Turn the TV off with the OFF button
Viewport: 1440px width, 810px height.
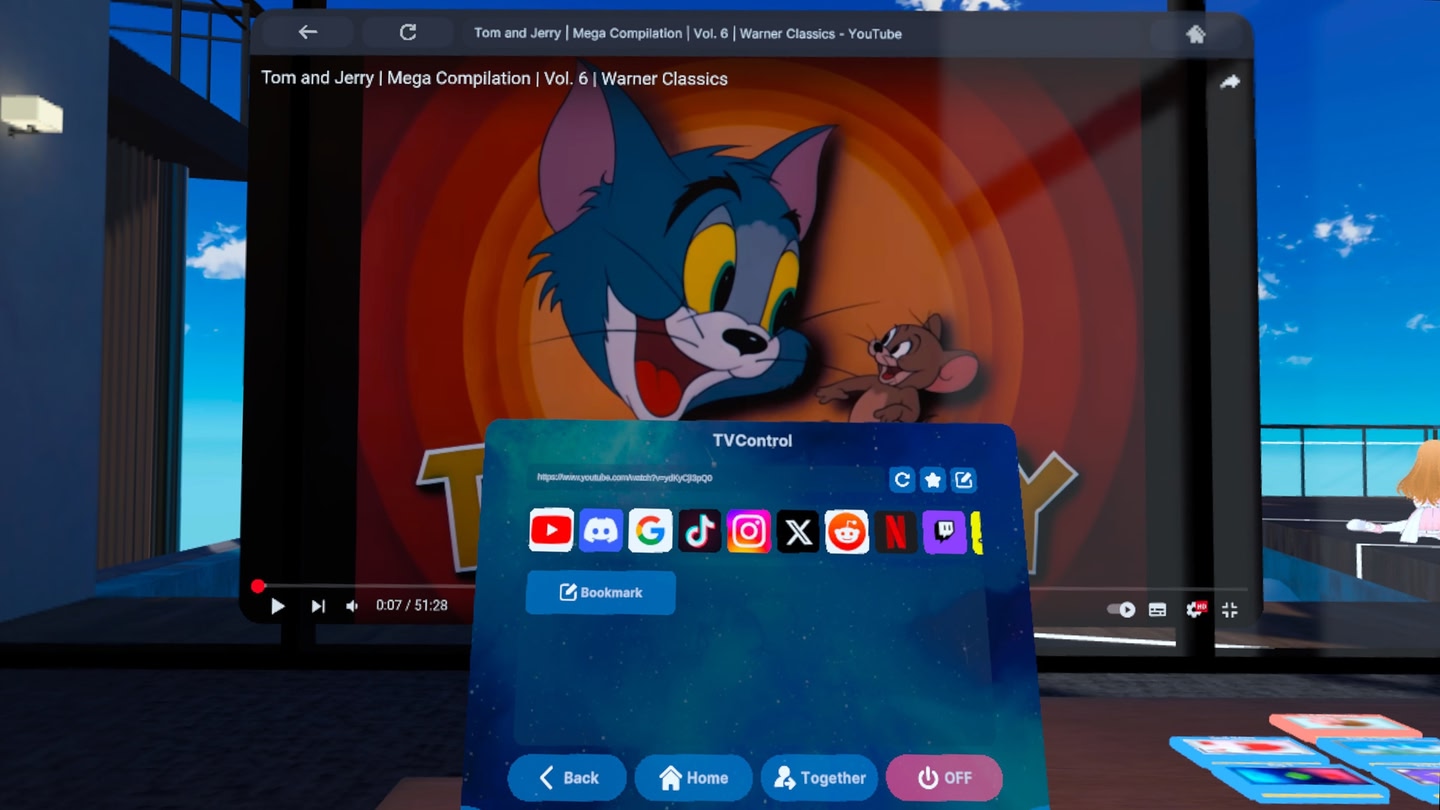pos(944,778)
